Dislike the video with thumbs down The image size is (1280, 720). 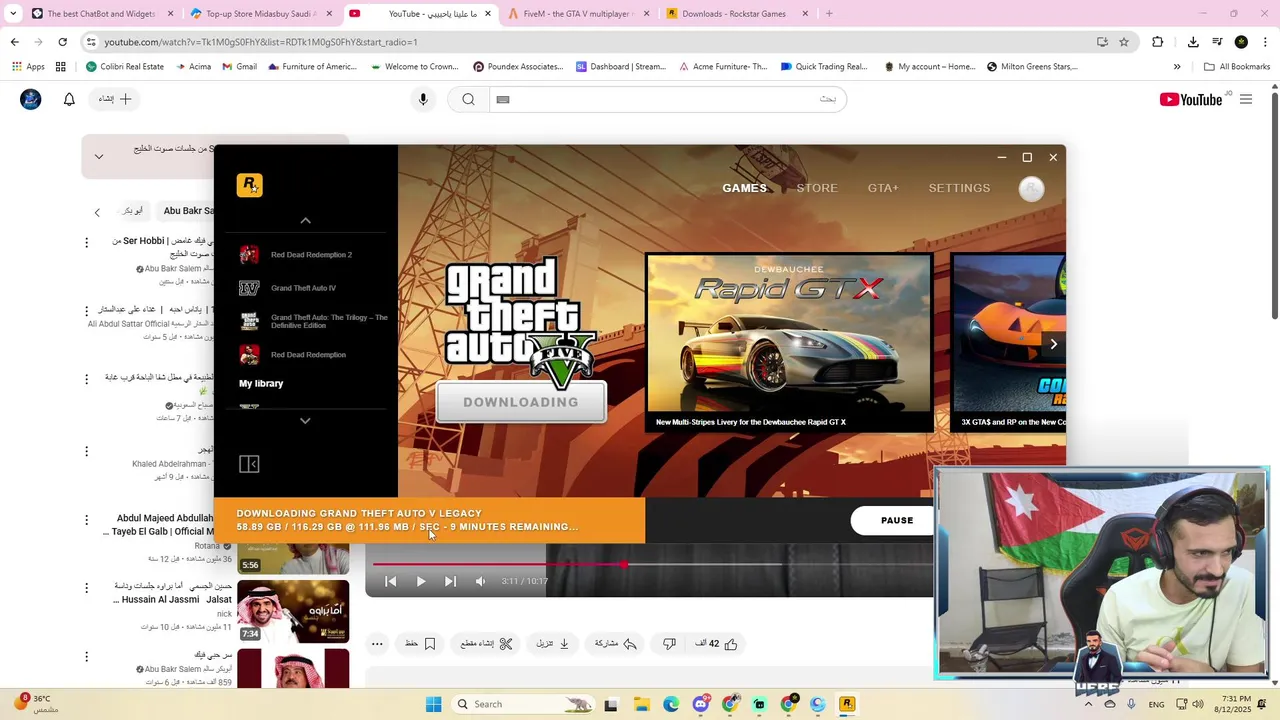point(669,644)
